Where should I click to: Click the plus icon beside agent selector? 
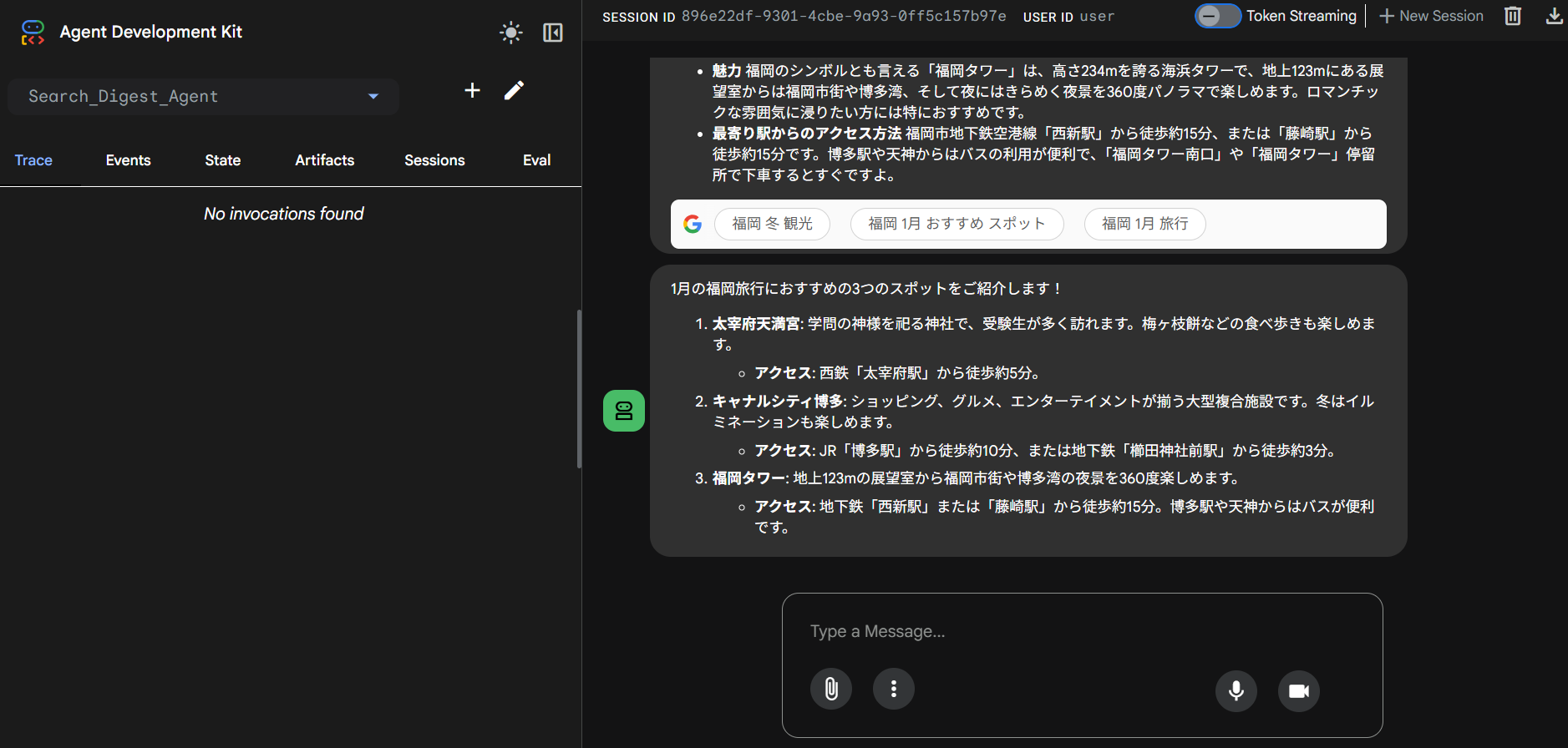point(472,90)
